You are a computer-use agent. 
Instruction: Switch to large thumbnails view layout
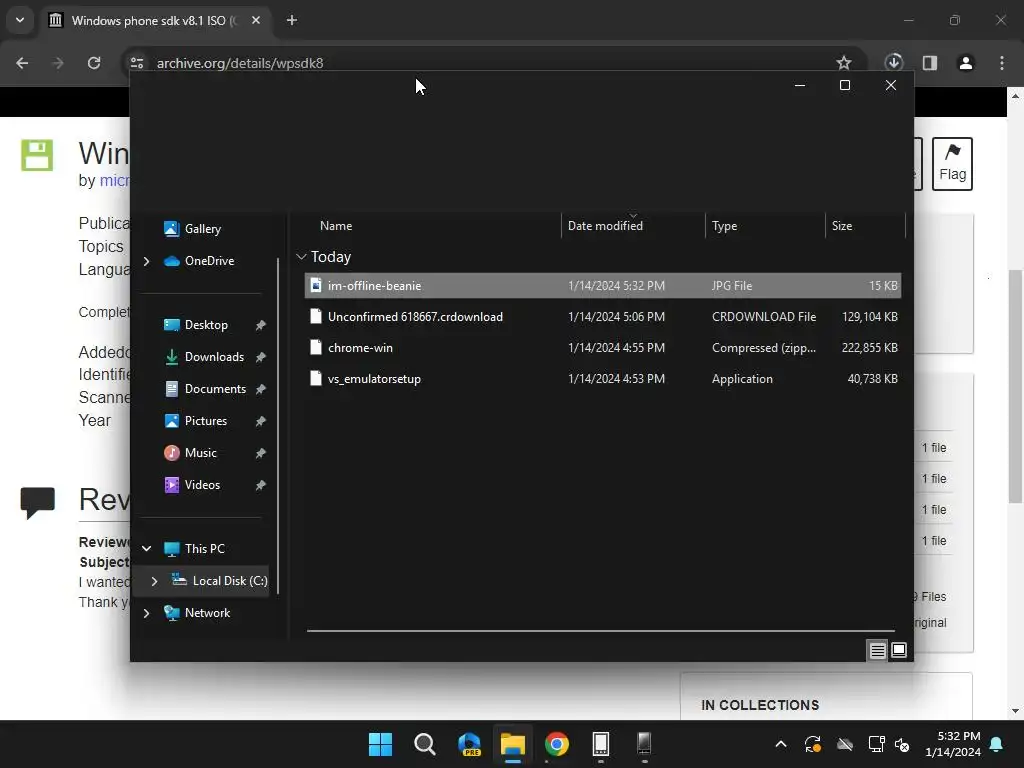[x=899, y=650]
